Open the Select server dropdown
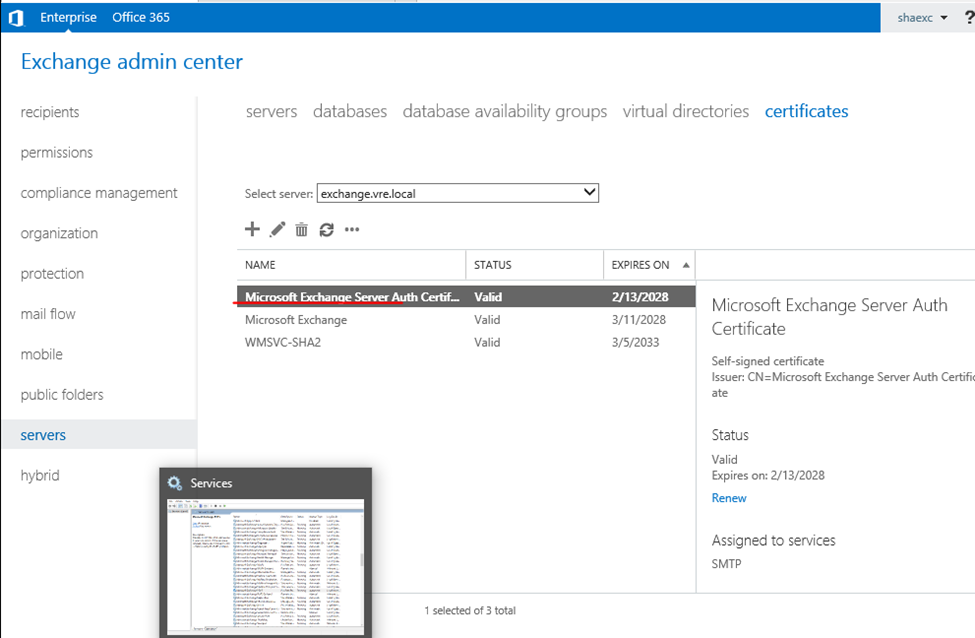Image resolution: width=975 pixels, height=638 pixels. (x=458, y=193)
